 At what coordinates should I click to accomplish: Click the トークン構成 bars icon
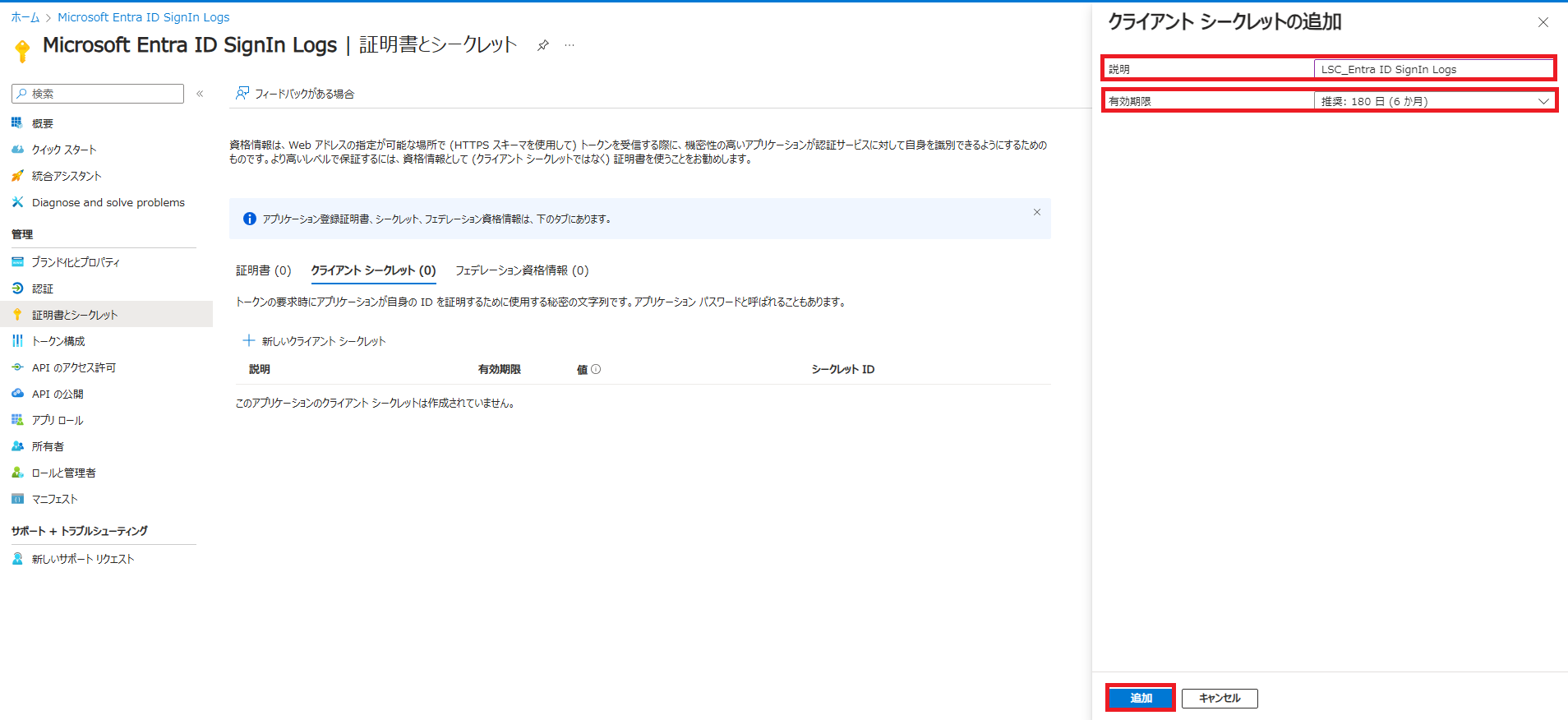click(x=17, y=341)
